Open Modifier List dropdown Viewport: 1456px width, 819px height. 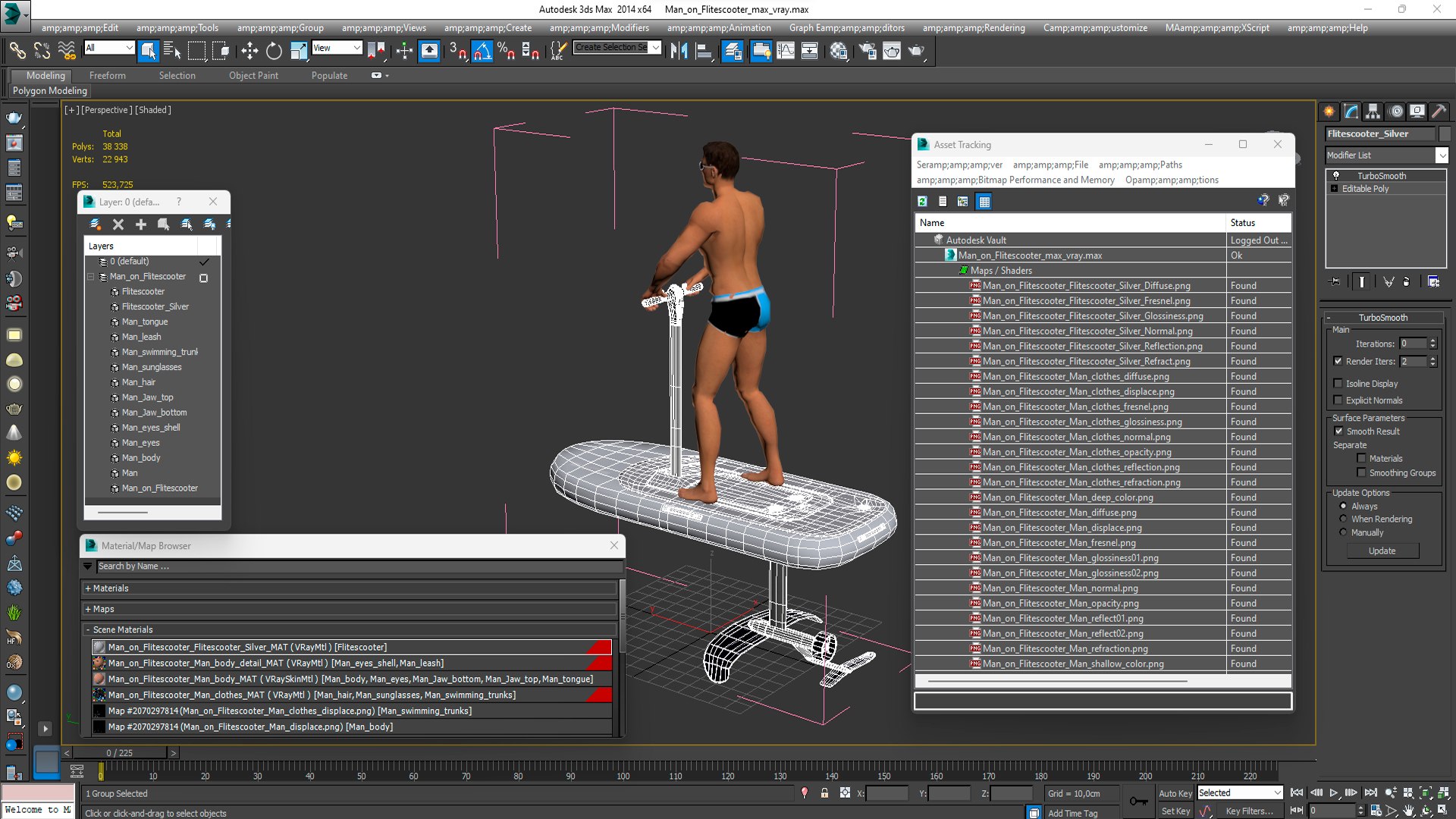pyautogui.click(x=1386, y=155)
